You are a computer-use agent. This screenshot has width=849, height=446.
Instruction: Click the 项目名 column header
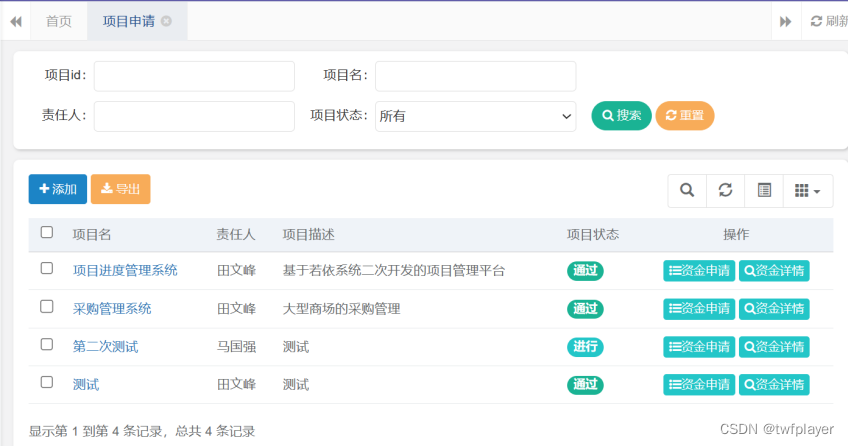(92, 234)
